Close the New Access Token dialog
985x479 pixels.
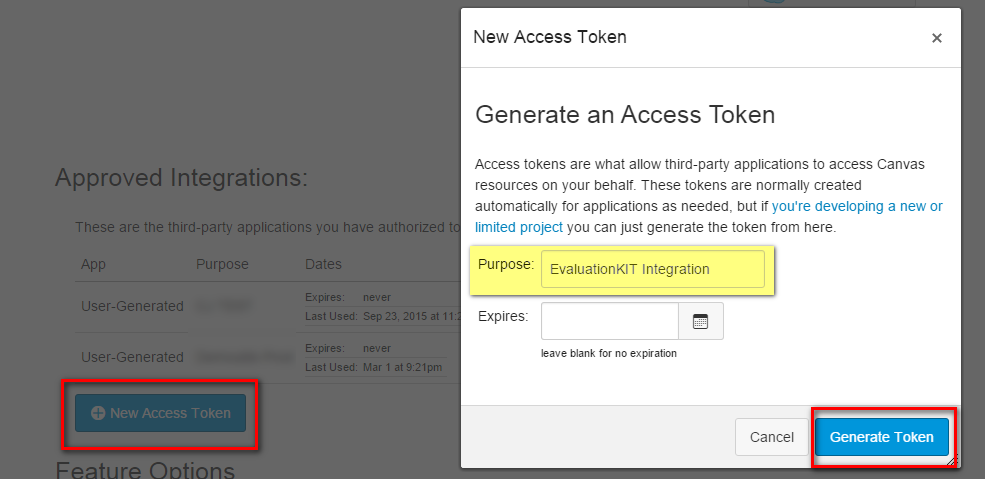(x=937, y=38)
